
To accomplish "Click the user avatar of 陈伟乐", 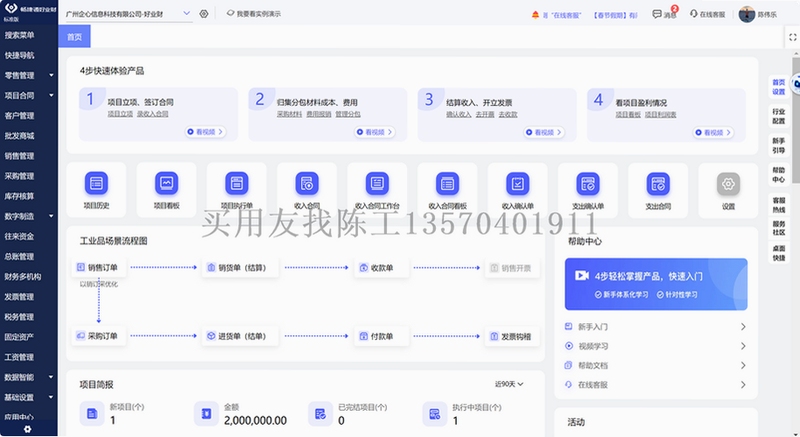I will pyautogui.click(x=746, y=14).
